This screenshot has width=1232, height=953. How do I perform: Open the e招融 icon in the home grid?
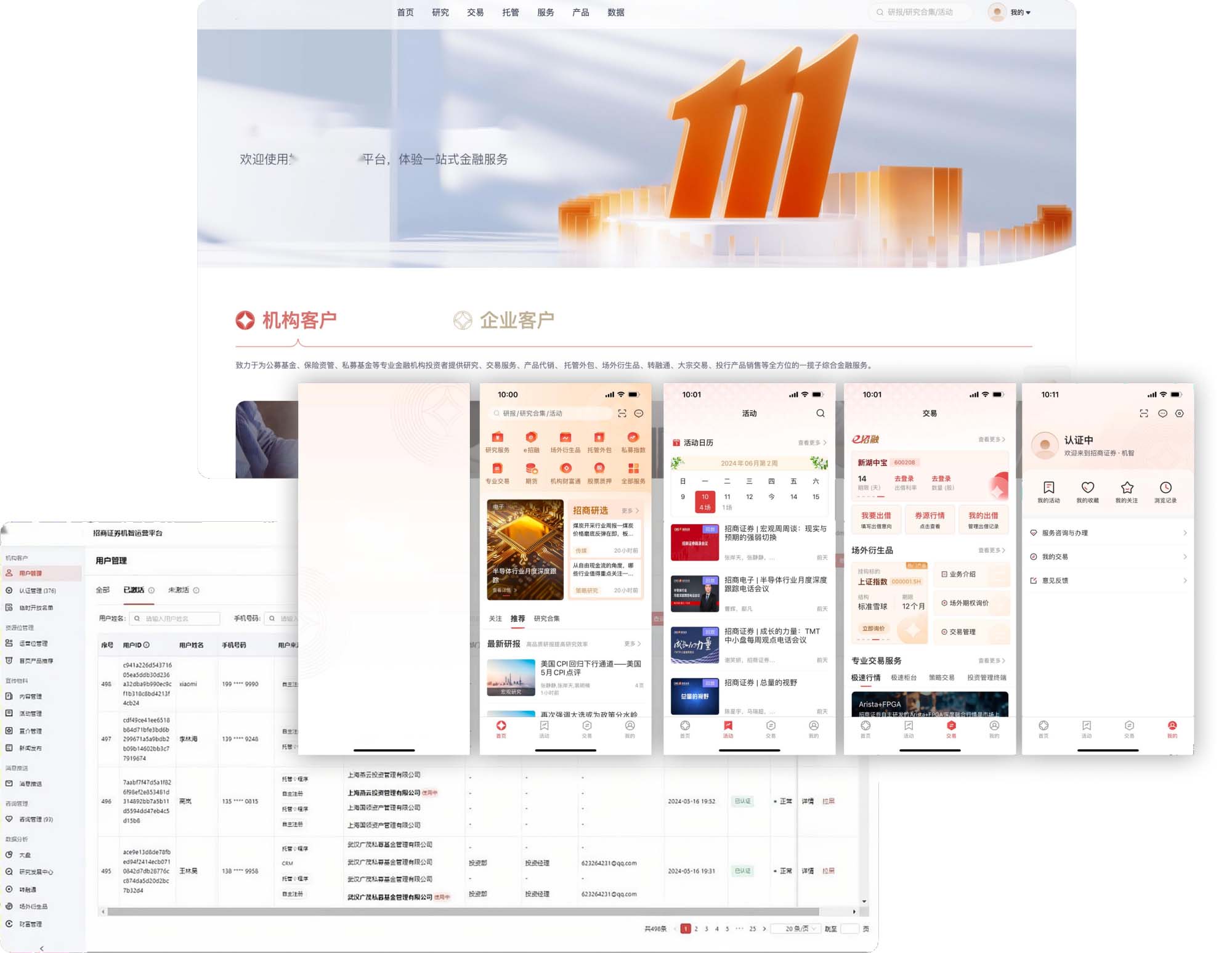[531, 442]
